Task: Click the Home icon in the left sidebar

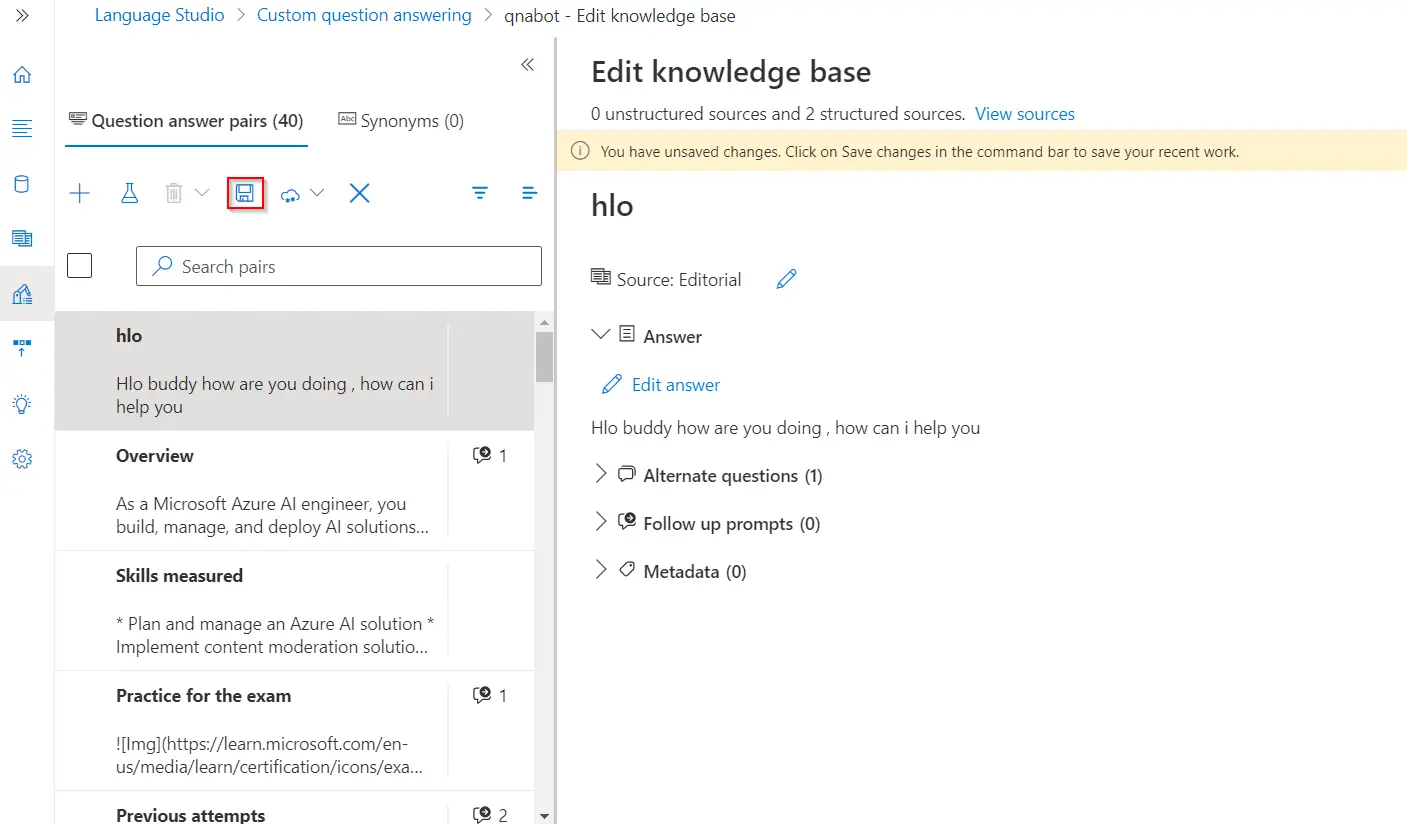Action: [x=22, y=75]
